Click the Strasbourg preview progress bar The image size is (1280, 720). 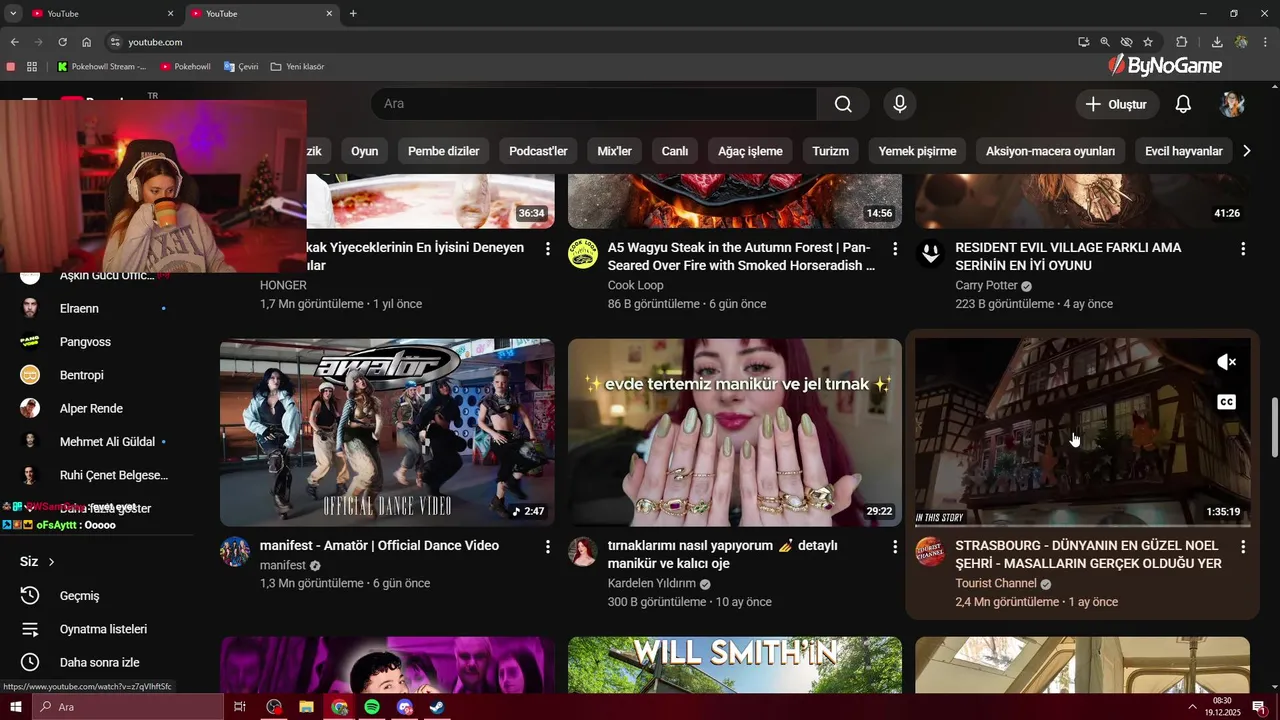pos(1082,525)
